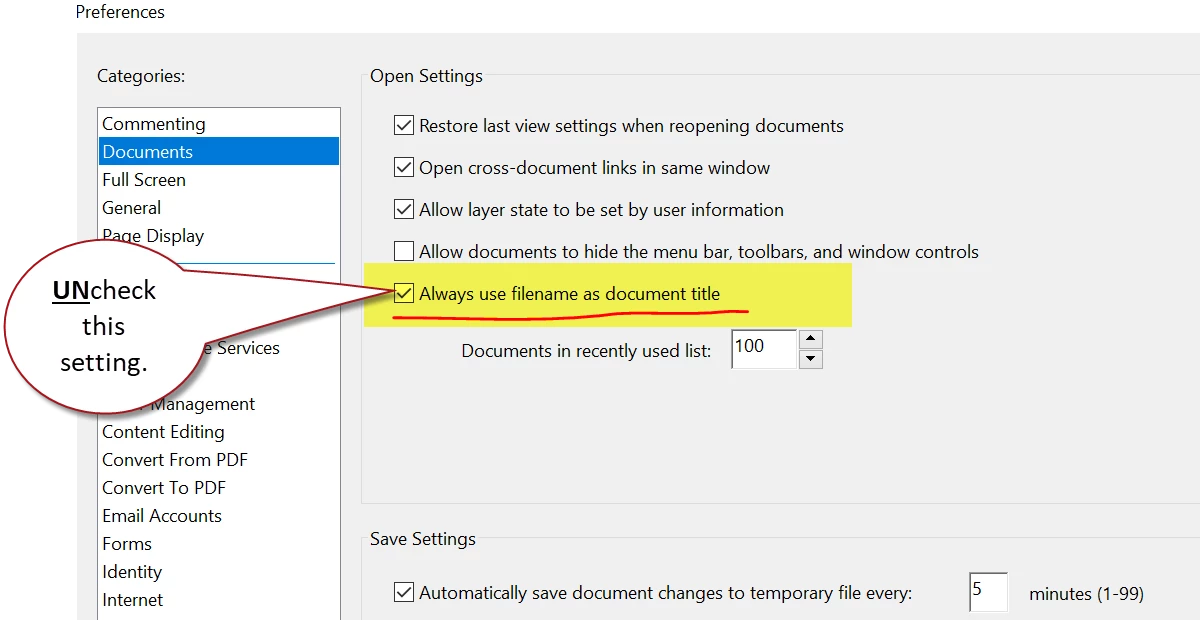Screen dimensions: 1200x620
Task: Uncheck Always use filename as document title
Action: click(x=404, y=294)
